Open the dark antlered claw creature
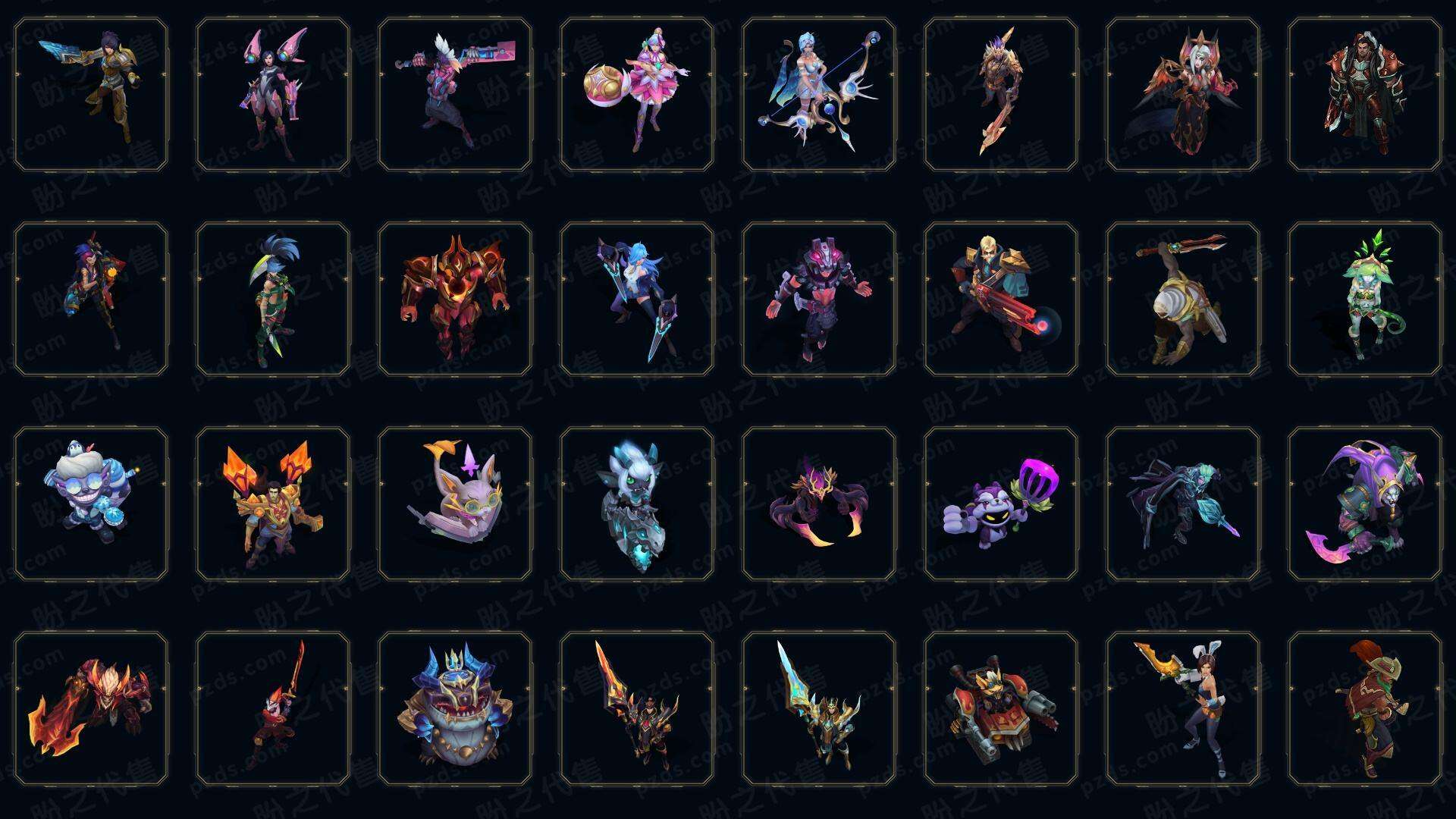 (x=819, y=504)
